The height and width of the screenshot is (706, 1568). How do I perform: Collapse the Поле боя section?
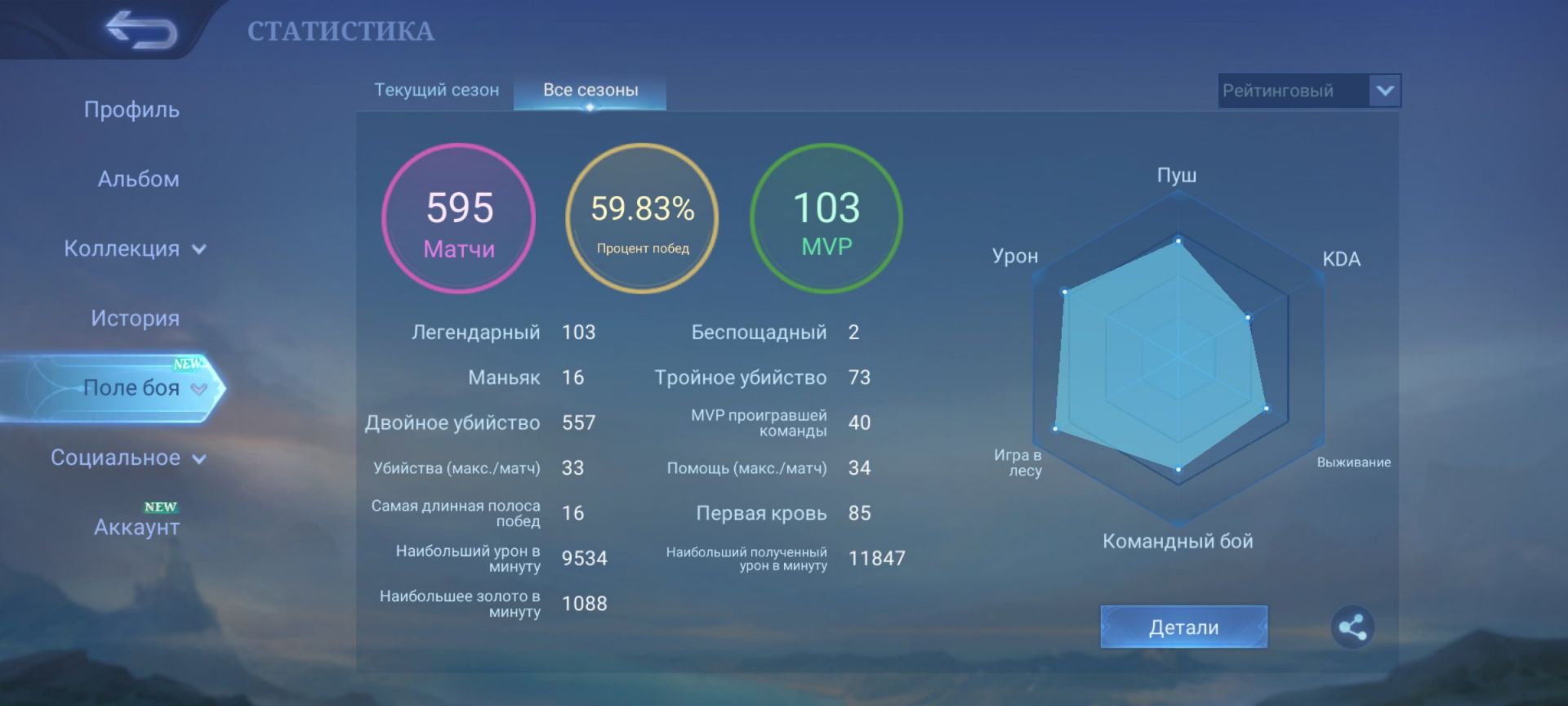pos(143,388)
